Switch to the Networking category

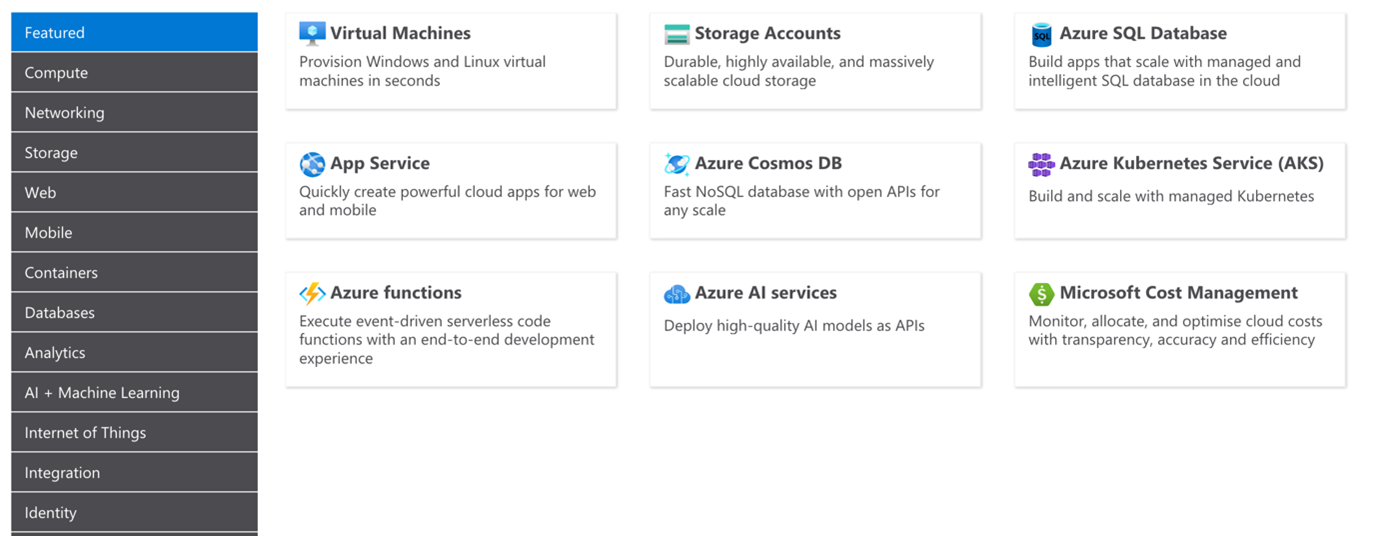point(134,112)
